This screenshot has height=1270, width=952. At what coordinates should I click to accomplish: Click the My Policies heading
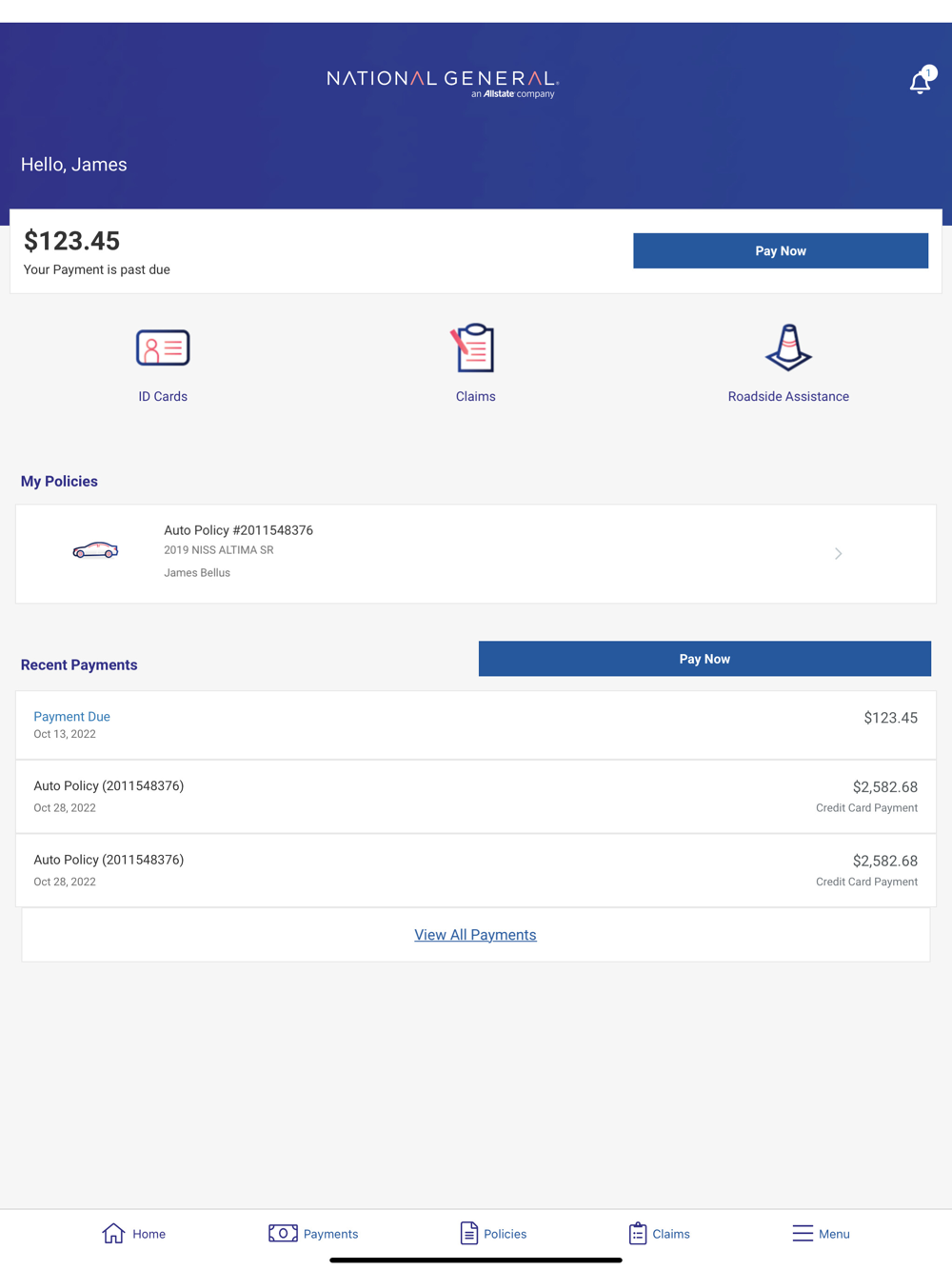click(59, 482)
